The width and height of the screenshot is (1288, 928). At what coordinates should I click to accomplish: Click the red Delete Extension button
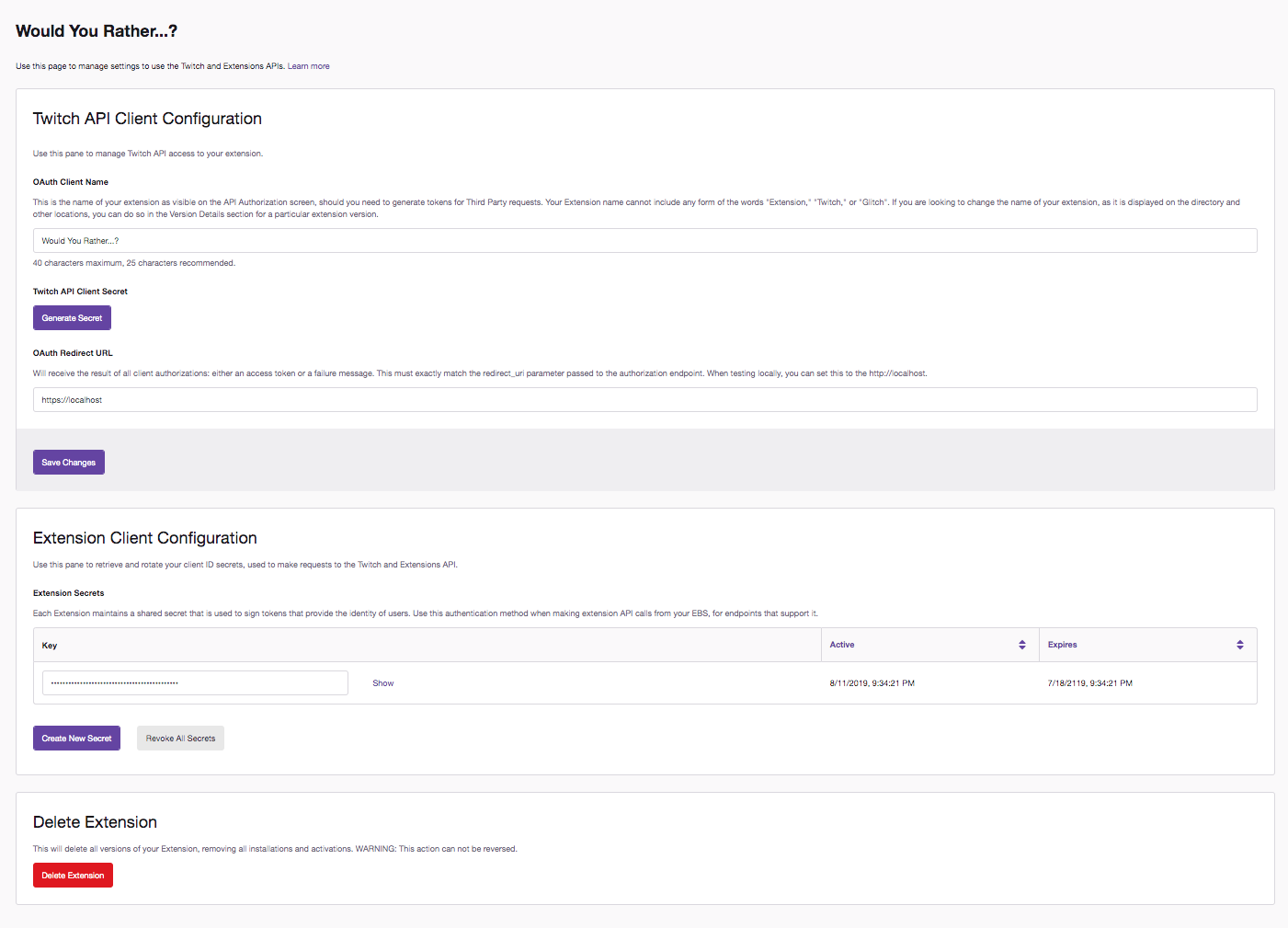(73, 876)
